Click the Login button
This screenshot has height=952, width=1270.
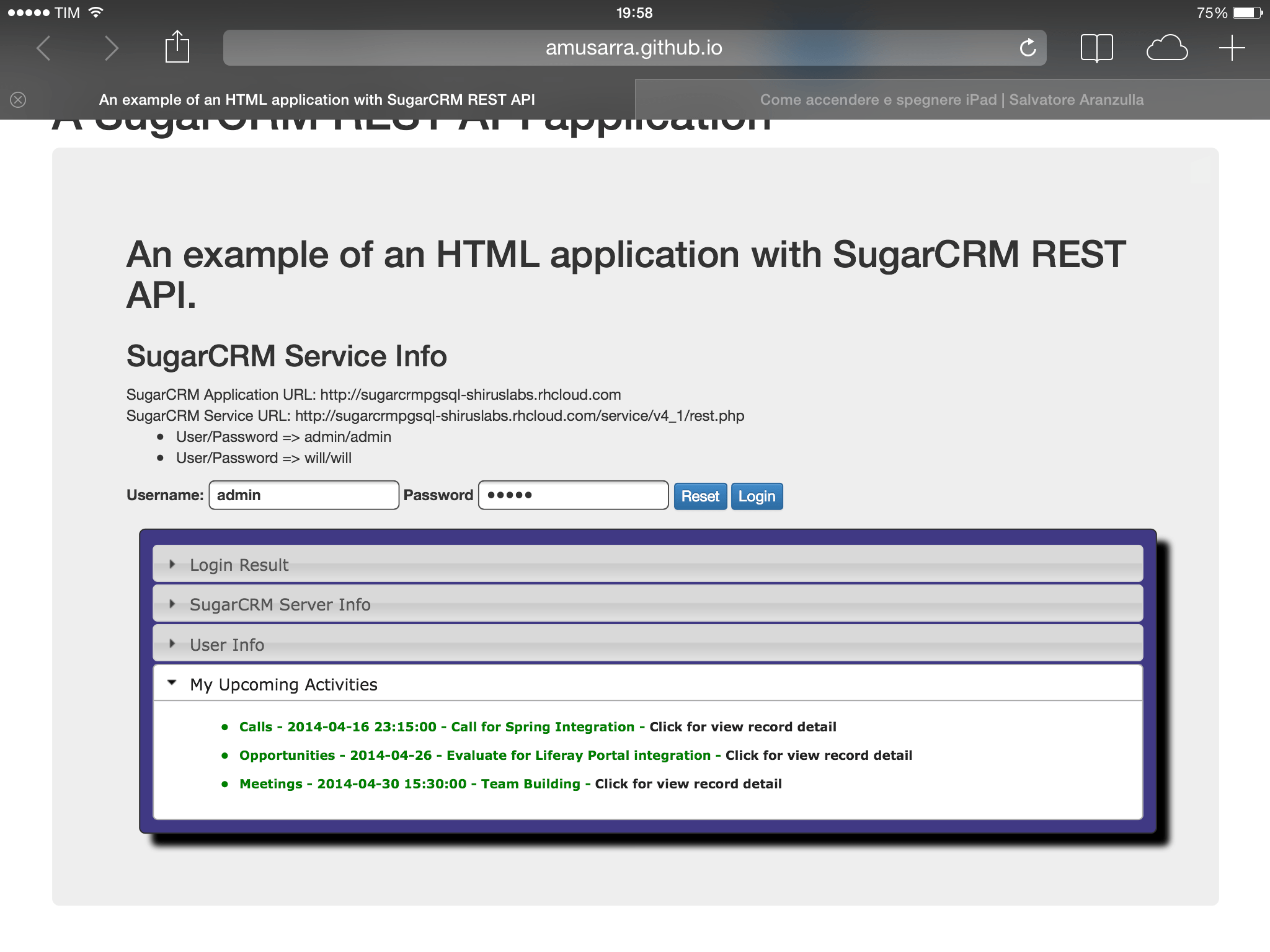pyautogui.click(x=757, y=496)
